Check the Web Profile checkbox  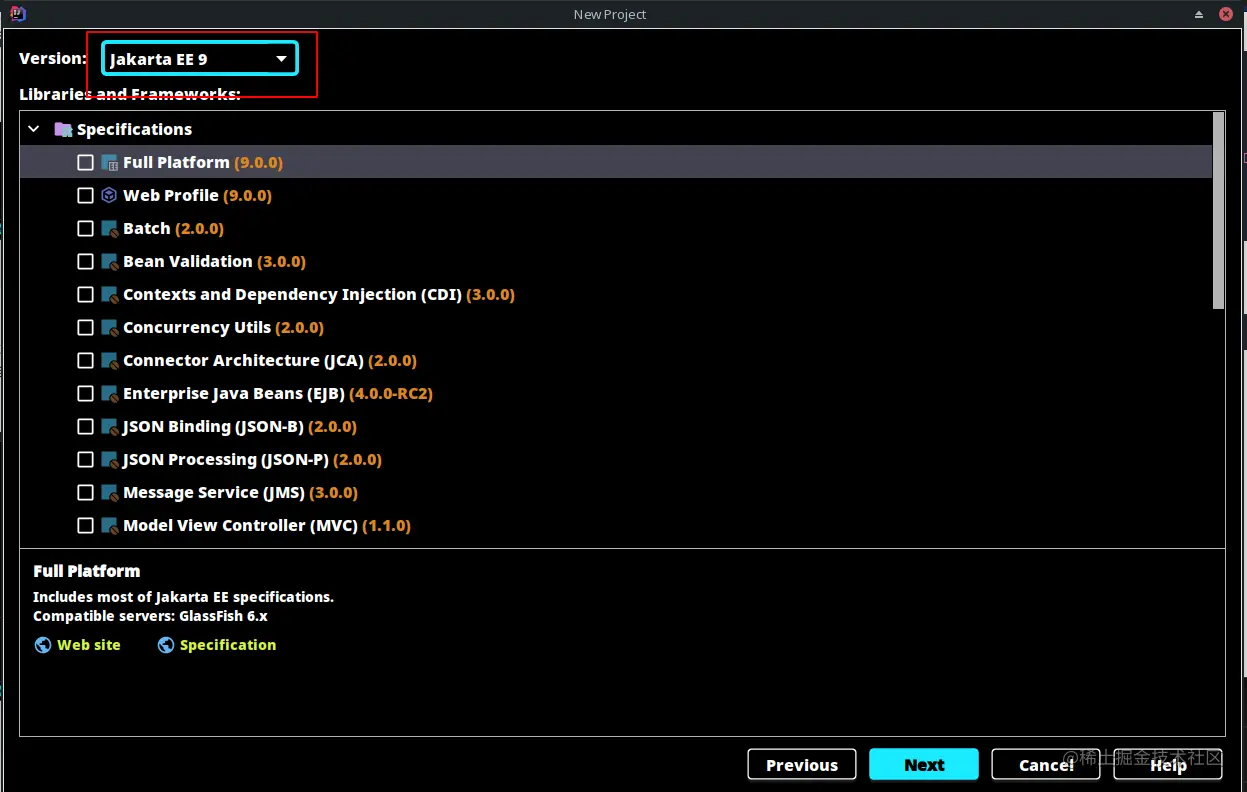point(85,195)
